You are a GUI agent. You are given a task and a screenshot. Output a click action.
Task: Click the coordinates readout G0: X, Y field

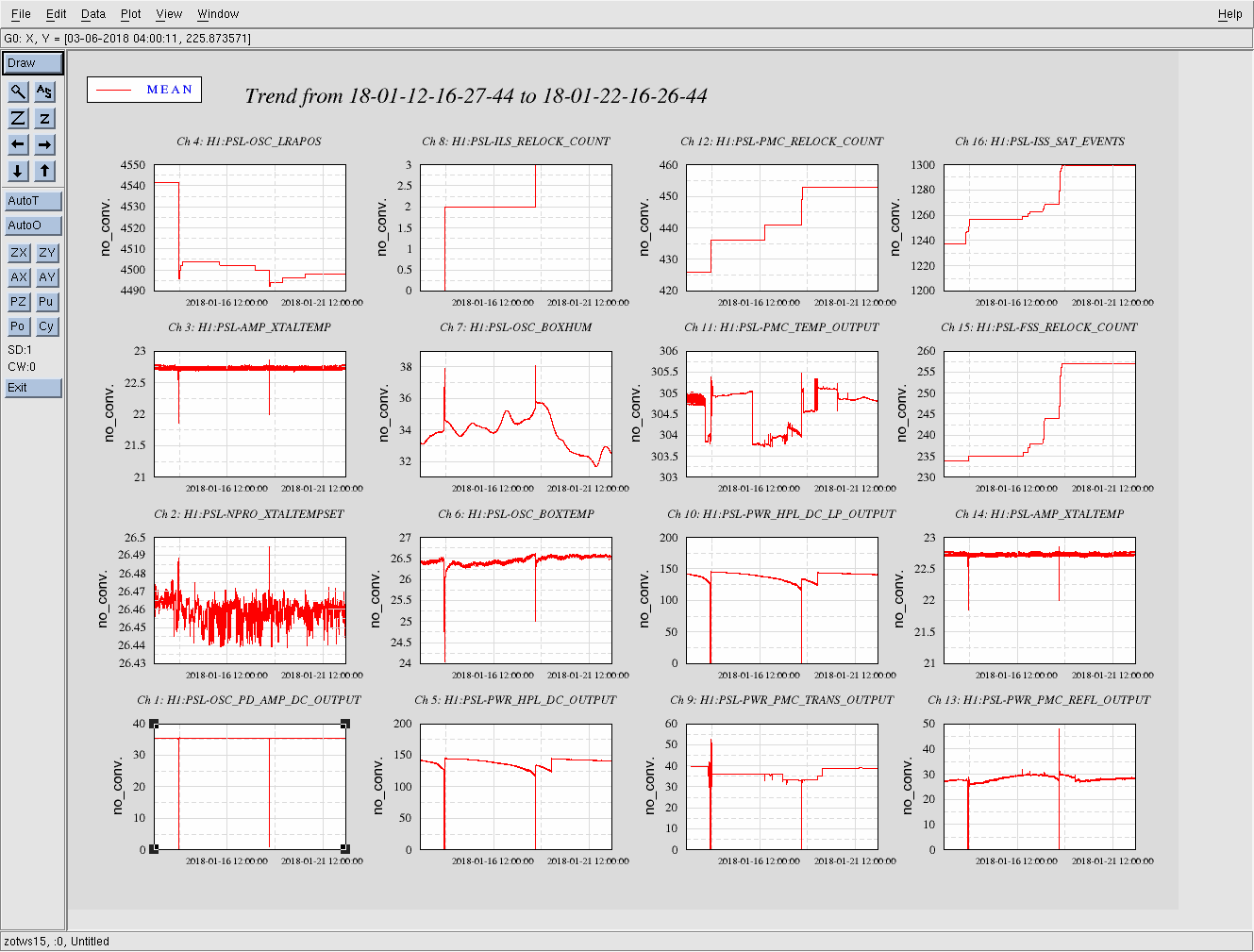tap(627, 39)
